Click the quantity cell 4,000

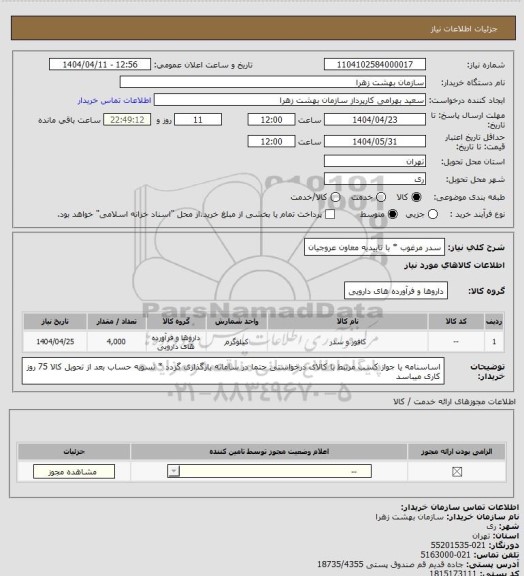coord(116,342)
